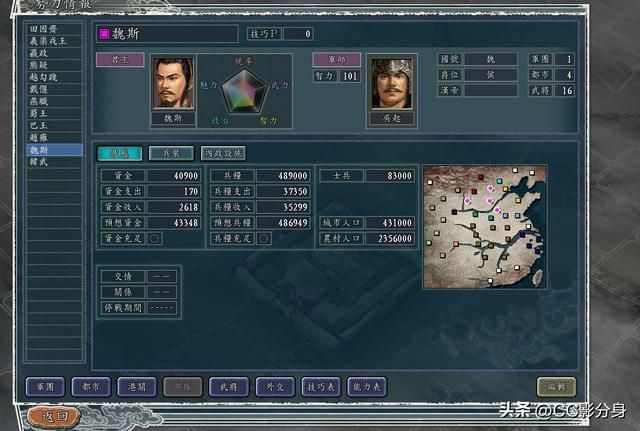This screenshot has height=431, width=640.
Task: Switch to the 內政設施 tab
Action: pos(223,153)
